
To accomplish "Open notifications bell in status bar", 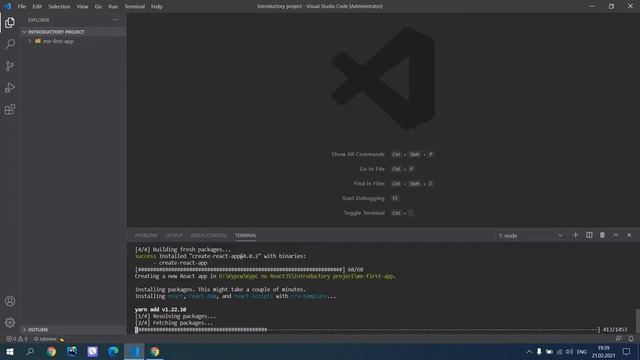I will pyautogui.click(x=631, y=338).
